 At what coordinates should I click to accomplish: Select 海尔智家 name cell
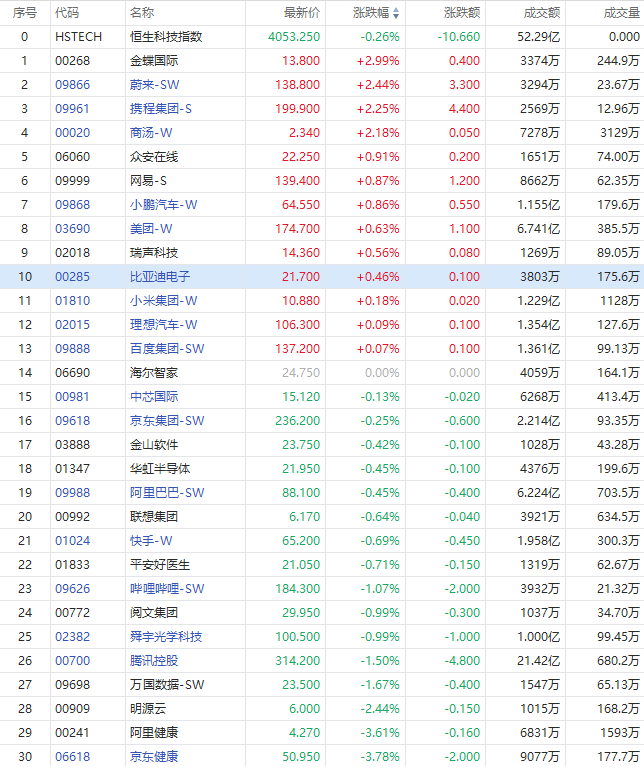154,373
